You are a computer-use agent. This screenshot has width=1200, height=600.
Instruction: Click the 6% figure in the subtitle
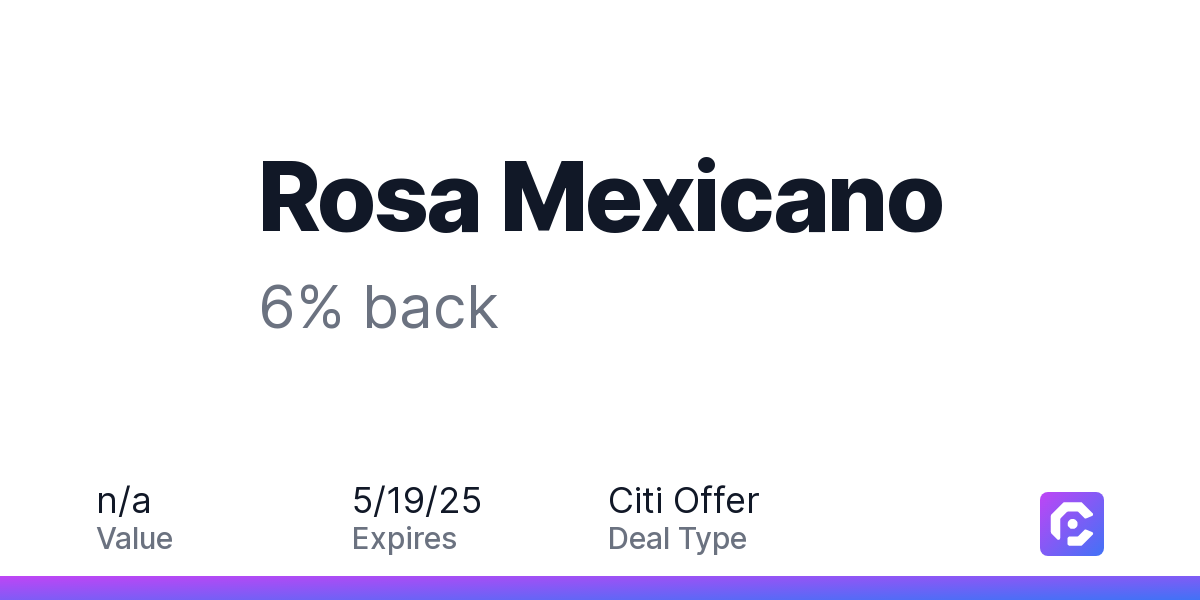pyautogui.click(x=301, y=307)
